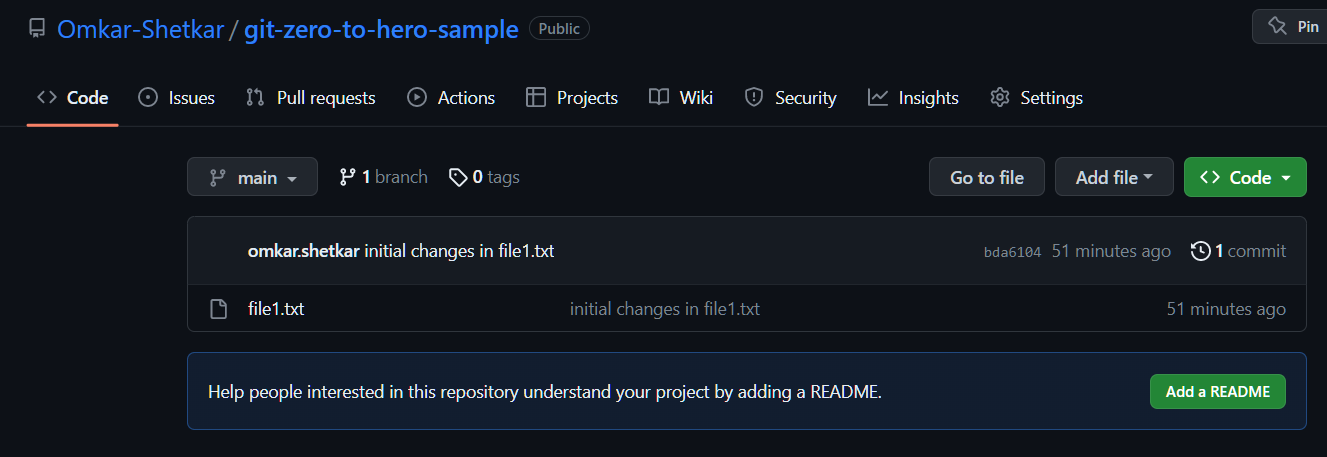Open the Pull requests tab

pyautogui.click(x=310, y=97)
